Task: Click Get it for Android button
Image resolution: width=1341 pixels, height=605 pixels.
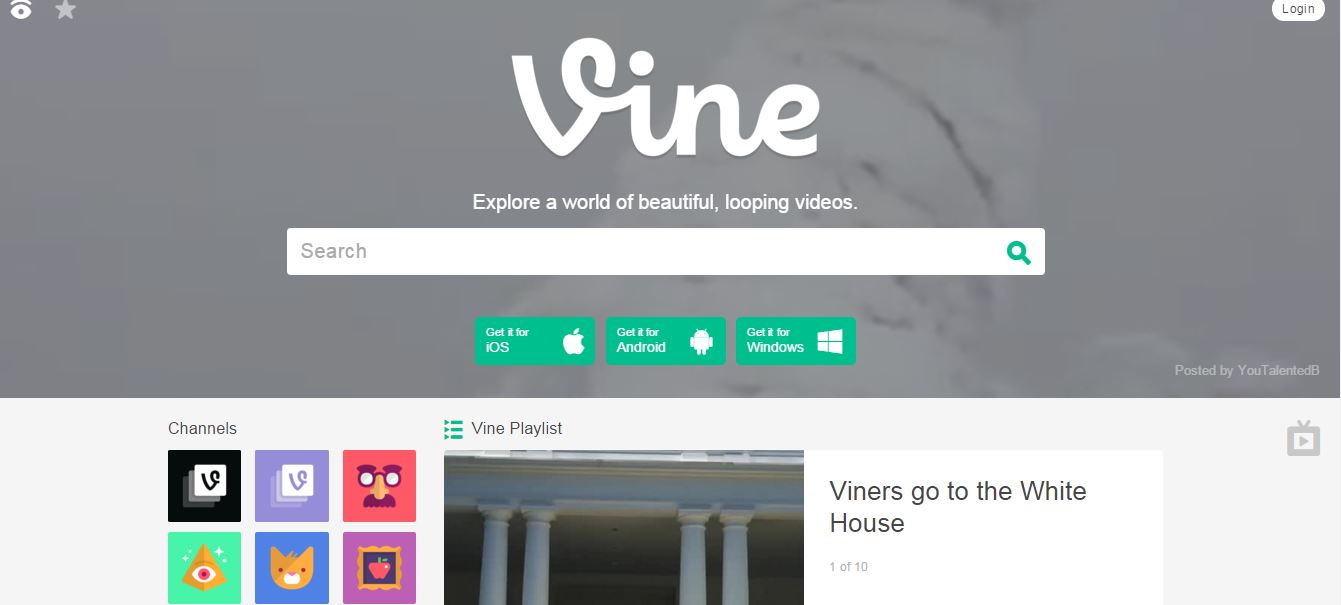Action: click(666, 341)
